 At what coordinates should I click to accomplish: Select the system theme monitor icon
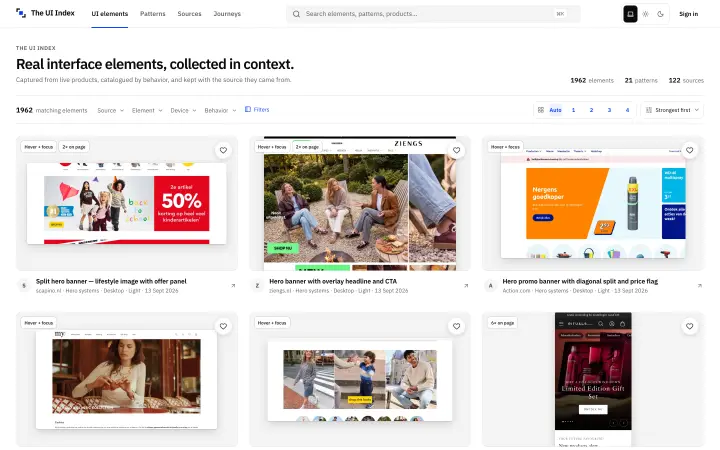[x=630, y=14]
